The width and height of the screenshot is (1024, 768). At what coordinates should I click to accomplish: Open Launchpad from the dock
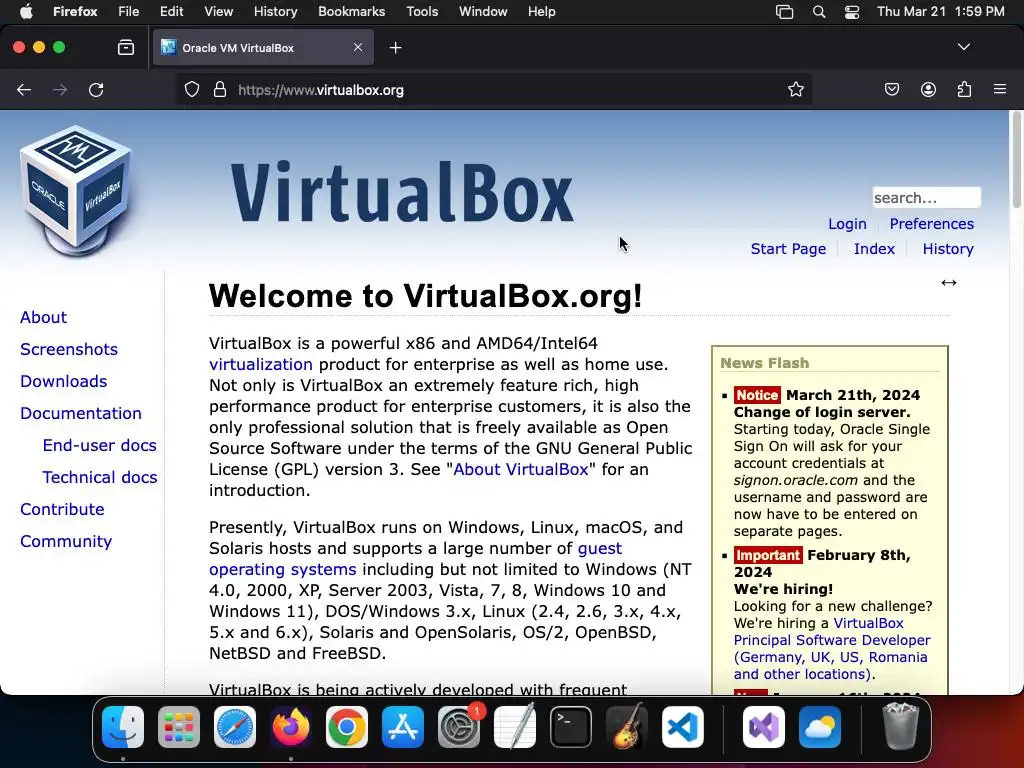(x=179, y=727)
